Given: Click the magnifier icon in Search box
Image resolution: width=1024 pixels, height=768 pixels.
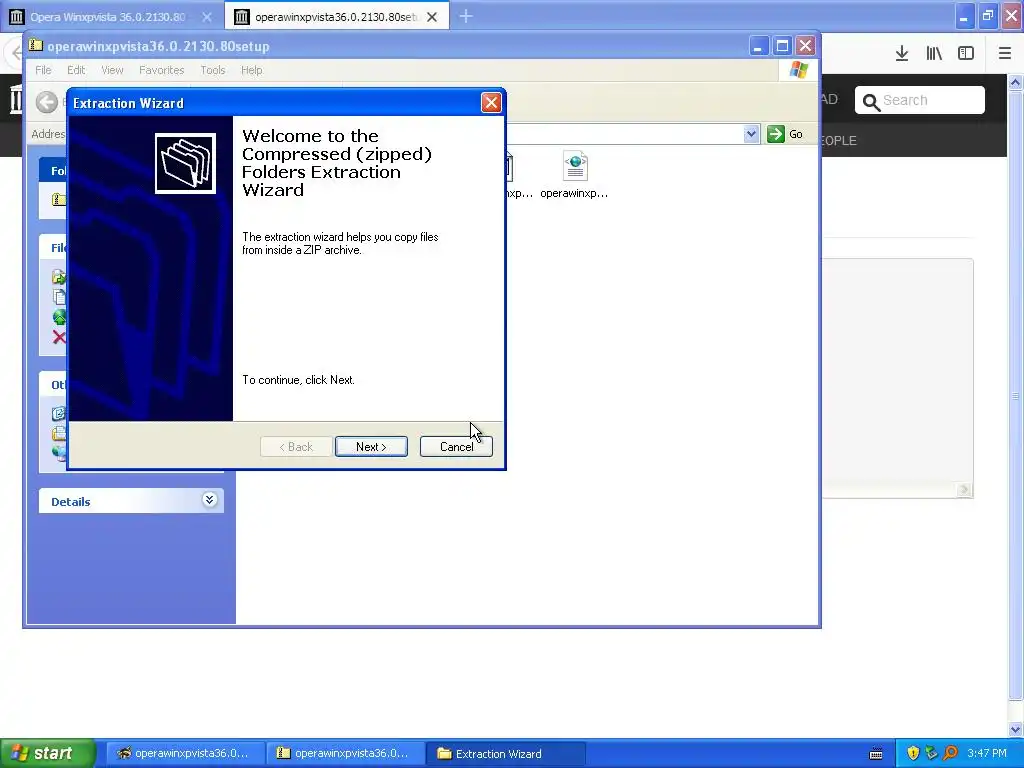Looking at the screenshot, I should click(x=871, y=102).
